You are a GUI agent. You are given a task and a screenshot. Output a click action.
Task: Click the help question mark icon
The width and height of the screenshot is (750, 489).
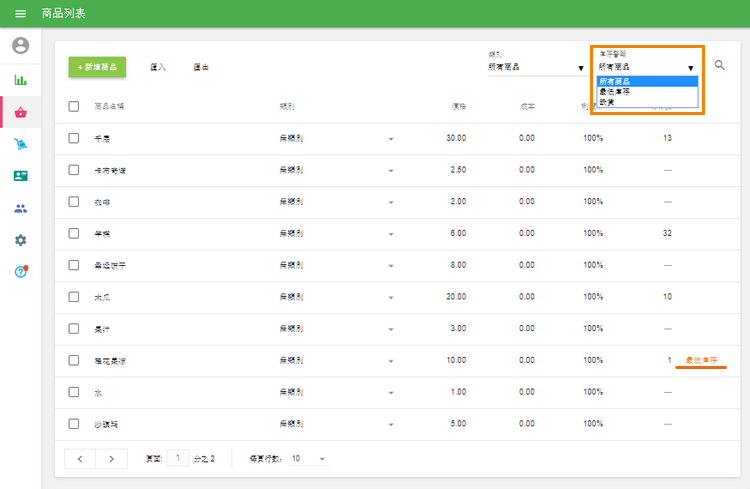click(20, 272)
